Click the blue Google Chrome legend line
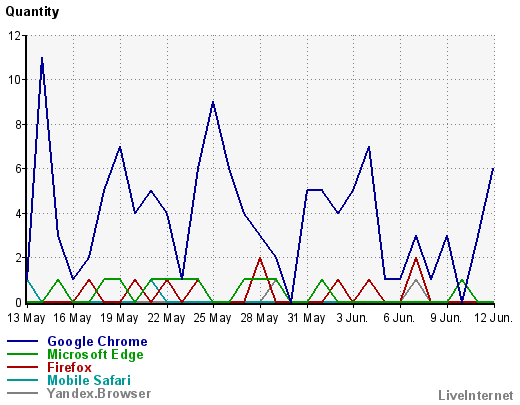Viewport: 520px width, 405px height. pos(22,341)
